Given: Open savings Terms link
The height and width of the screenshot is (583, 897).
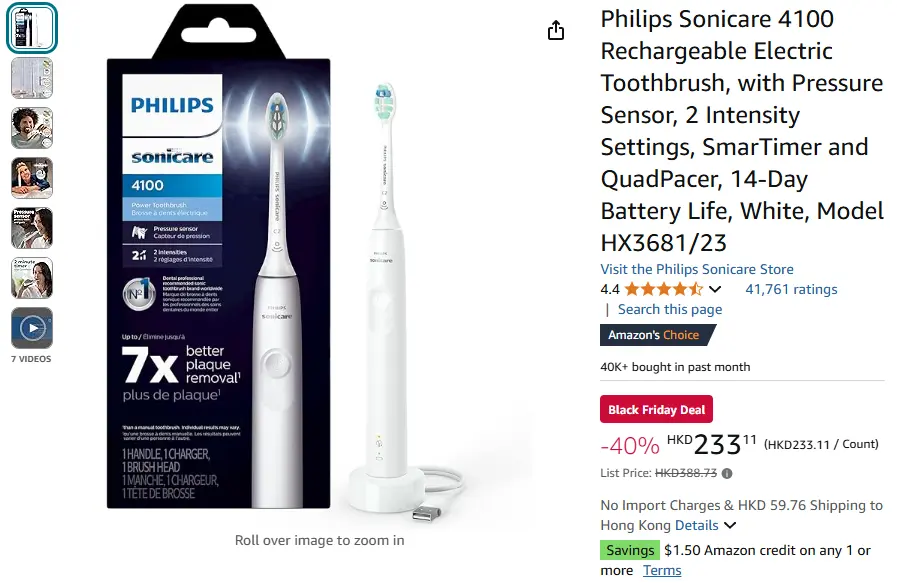Looking at the screenshot, I should 662,570.
